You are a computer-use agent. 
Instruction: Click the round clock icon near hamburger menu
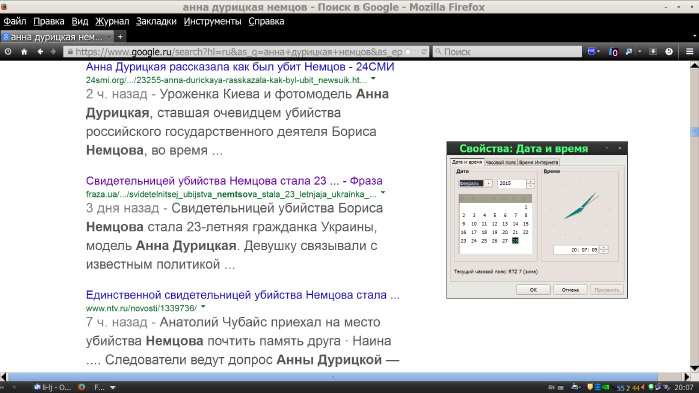point(669,52)
